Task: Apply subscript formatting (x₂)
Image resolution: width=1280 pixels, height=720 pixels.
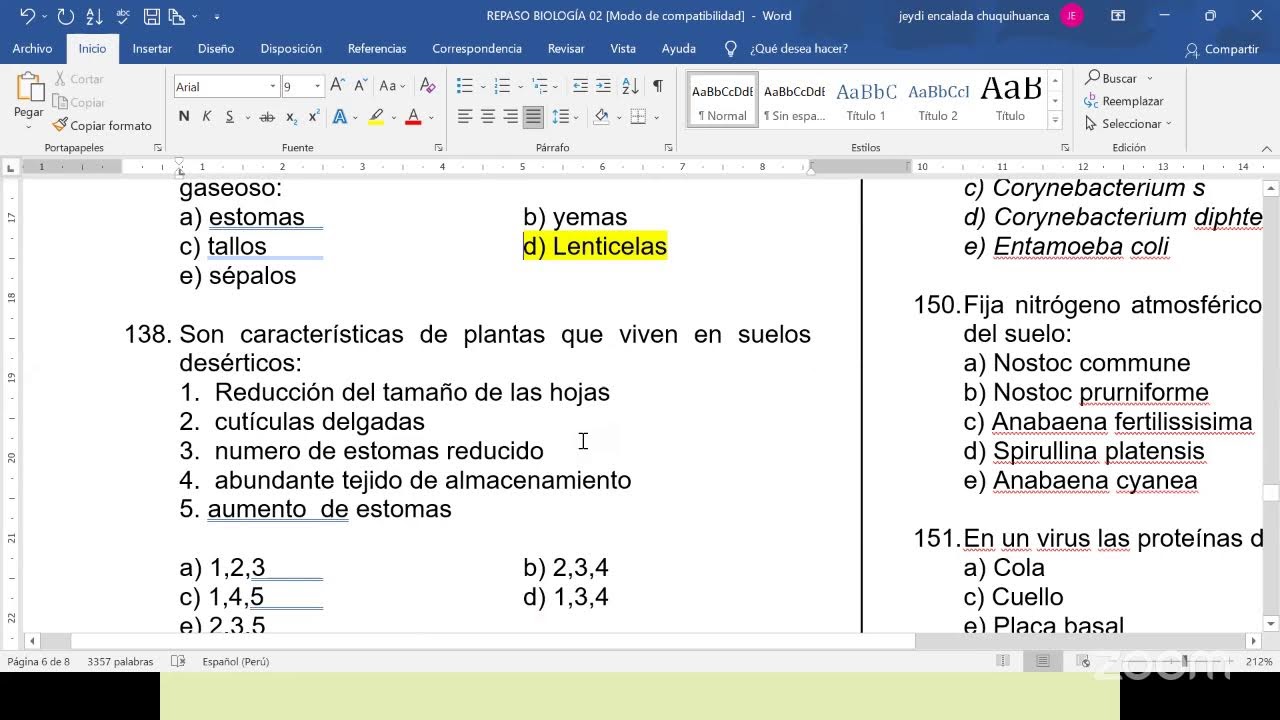Action: coord(291,117)
